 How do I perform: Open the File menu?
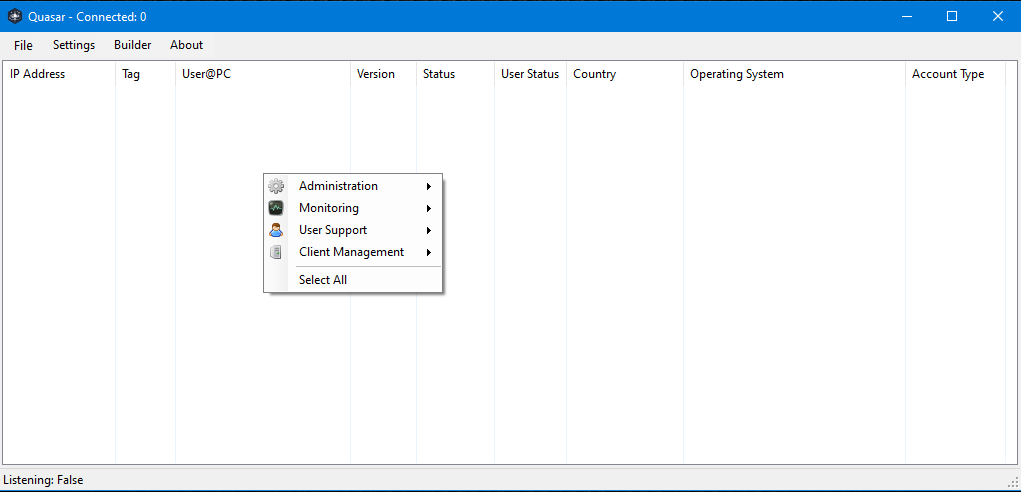click(x=23, y=45)
